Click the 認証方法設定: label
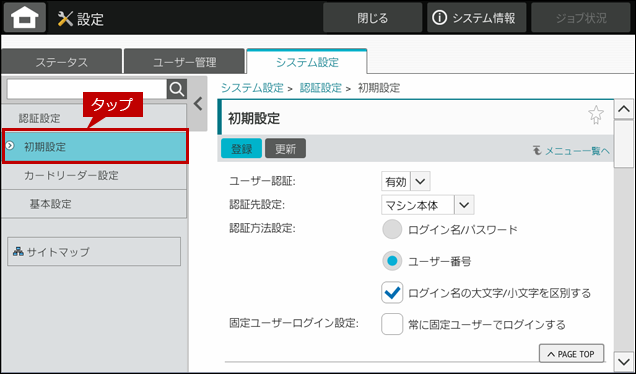This screenshot has width=636, height=374. pos(262,229)
